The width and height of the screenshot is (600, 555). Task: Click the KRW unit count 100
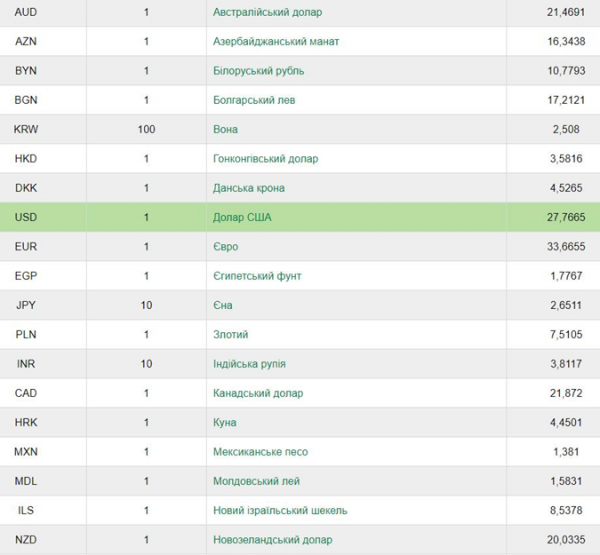(x=146, y=129)
